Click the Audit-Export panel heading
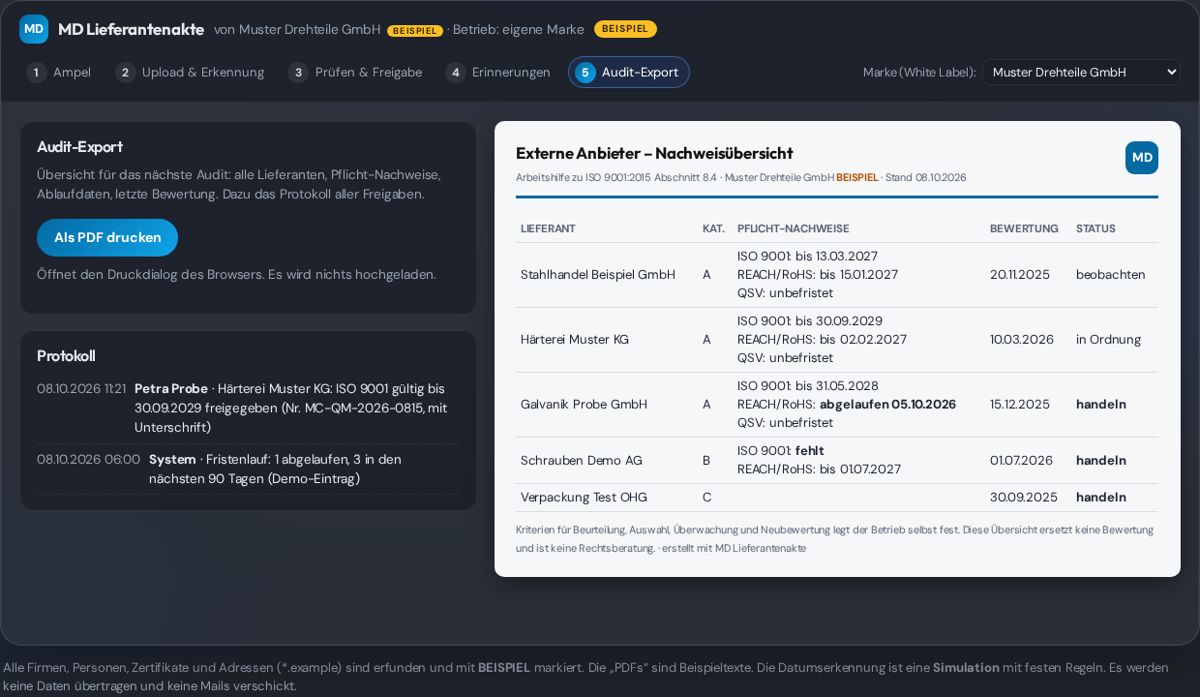1200x697 pixels. (80, 147)
